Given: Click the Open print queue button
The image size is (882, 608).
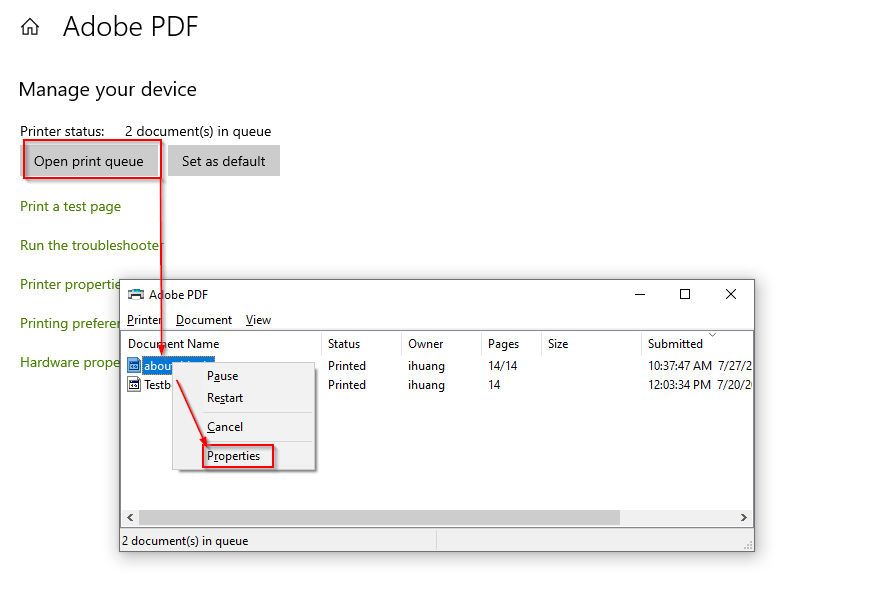Looking at the screenshot, I should coord(91,160).
